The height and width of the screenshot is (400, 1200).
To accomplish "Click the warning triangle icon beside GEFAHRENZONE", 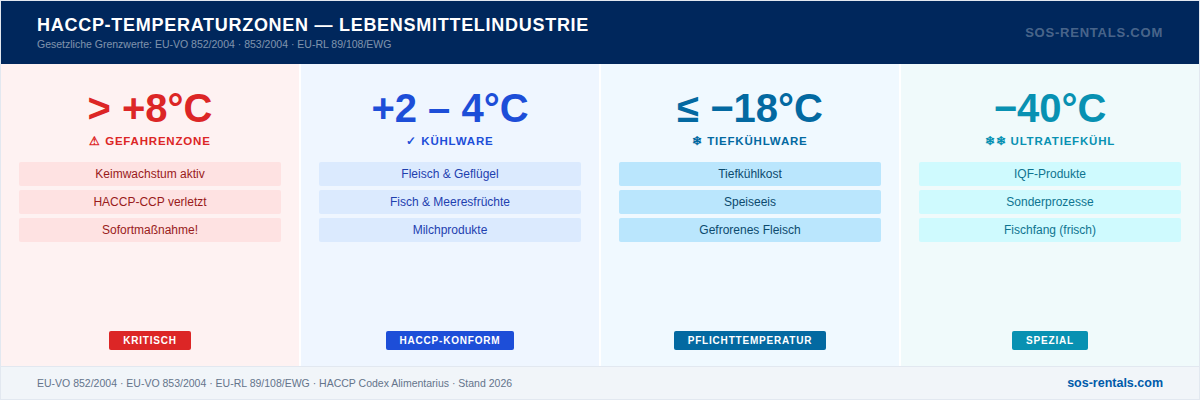I will click(94, 141).
